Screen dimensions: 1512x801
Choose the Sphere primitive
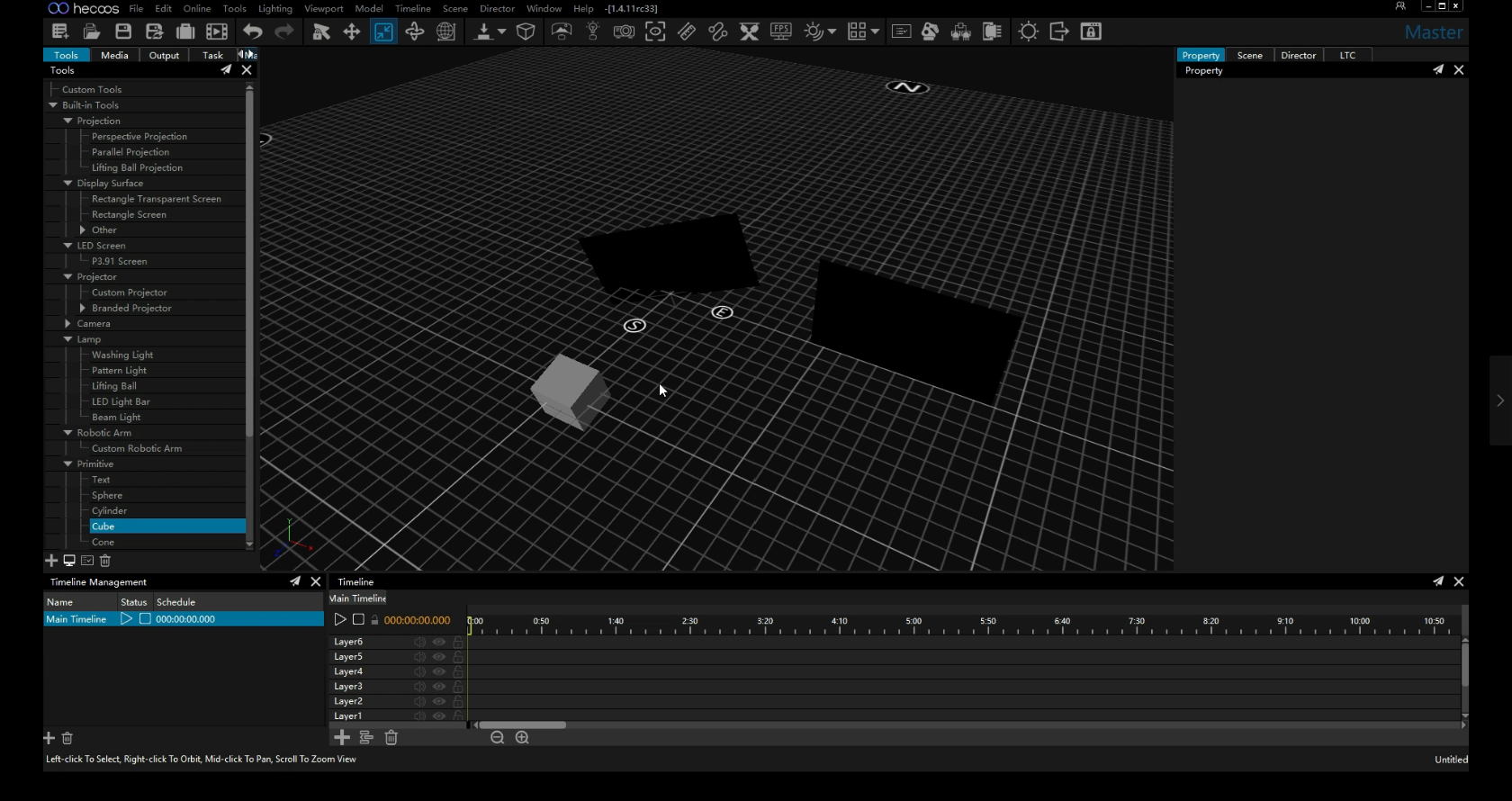[107, 496]
